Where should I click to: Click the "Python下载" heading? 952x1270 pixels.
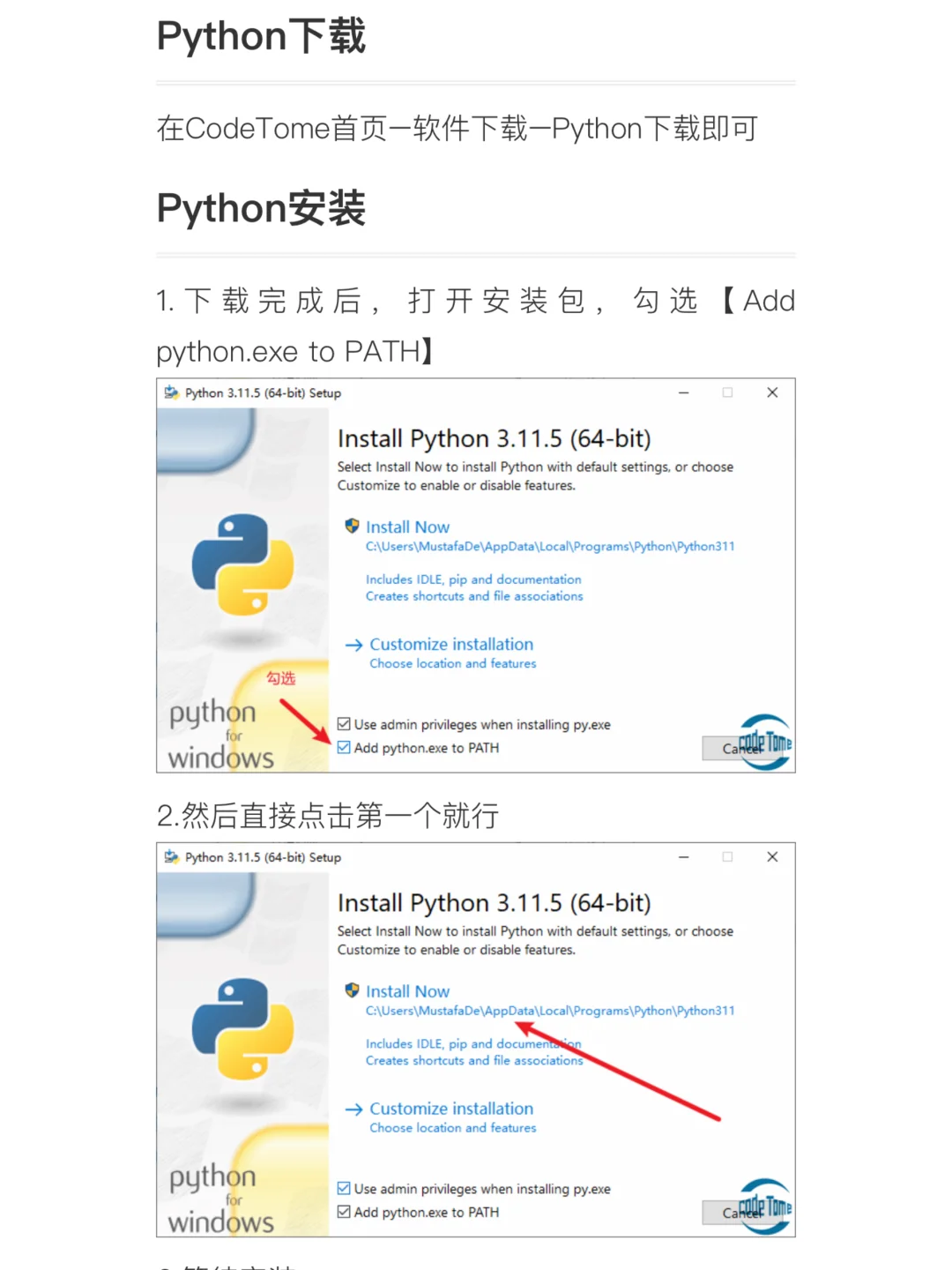click(261, 36)
